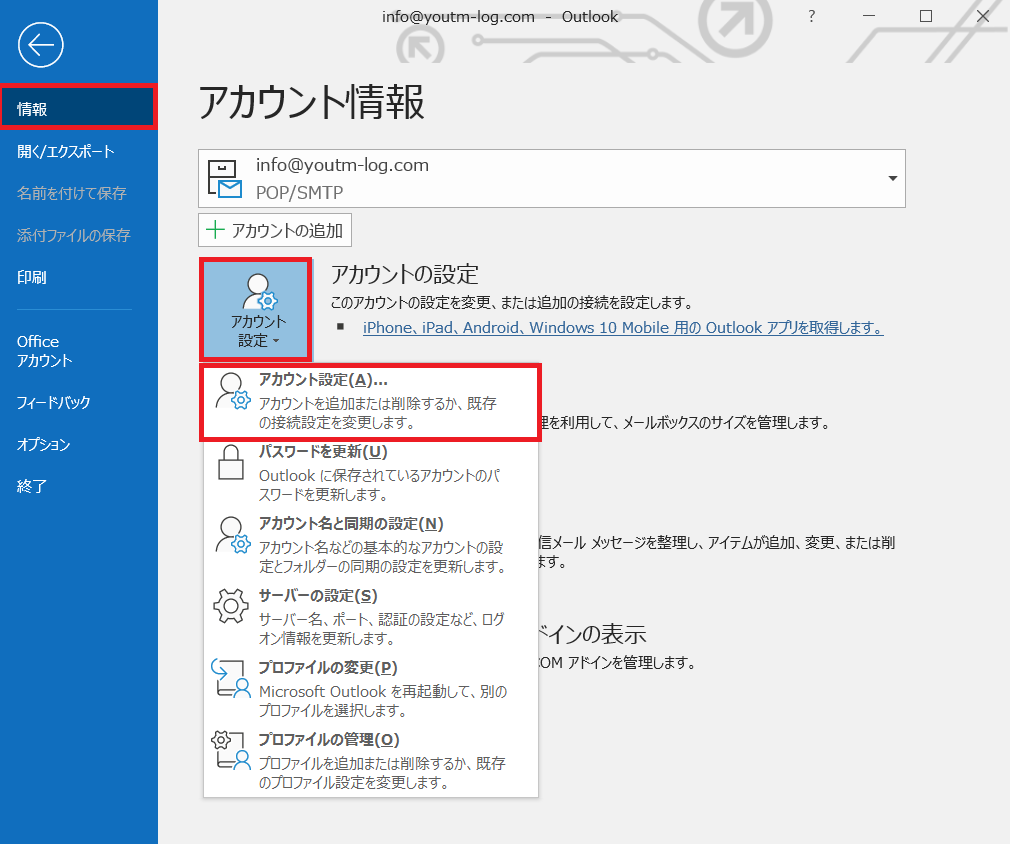Click the アカウントの設定 section heading
Image resolution: width=1010 pixels, height=844 pixels.
click(405, 274)
